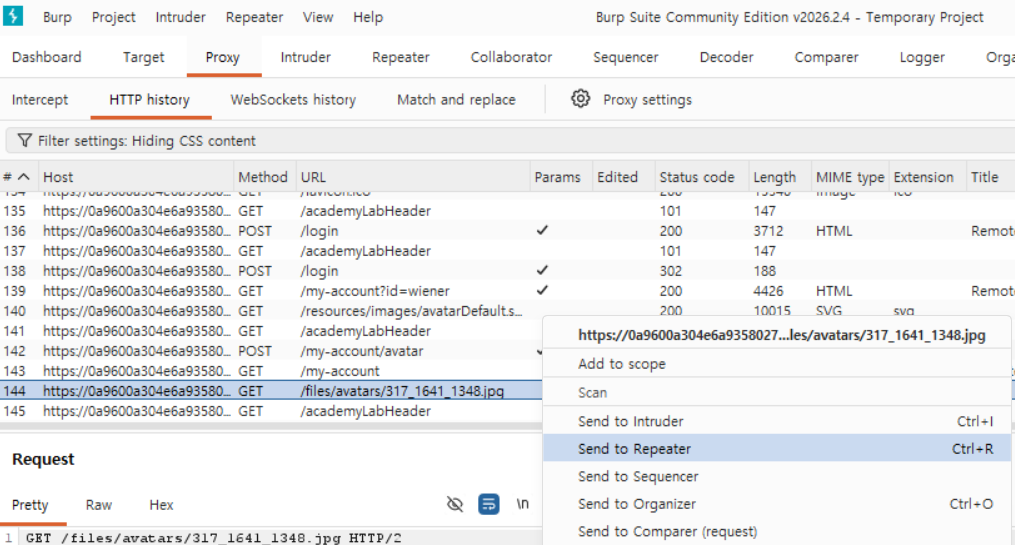1015x545 pixels.
Task: Switch to the Intercept sub-tab
Action: pyautogui.click(x=39, y=100)
